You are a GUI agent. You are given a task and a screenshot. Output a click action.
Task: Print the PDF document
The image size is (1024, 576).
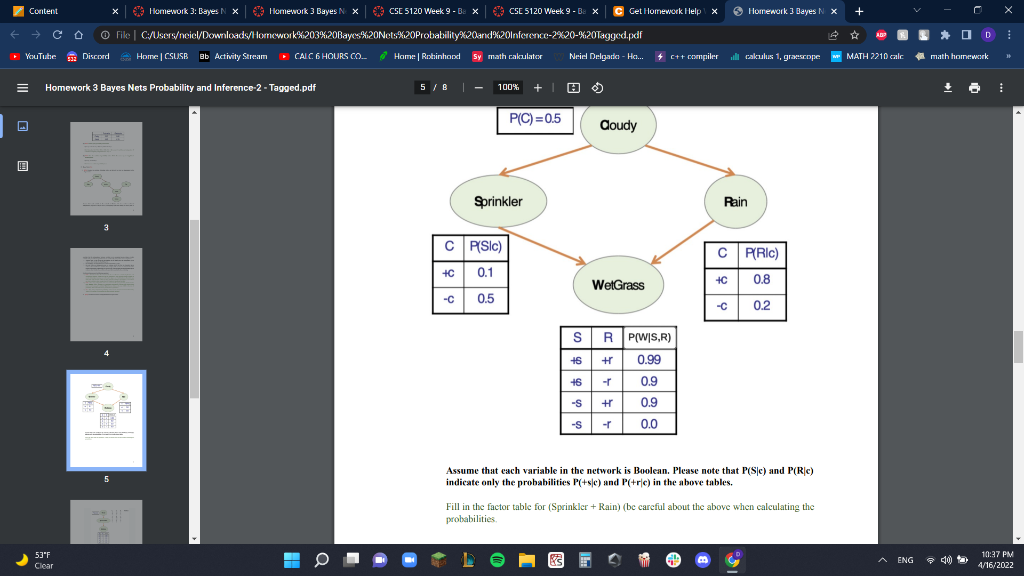coord(974,88)
